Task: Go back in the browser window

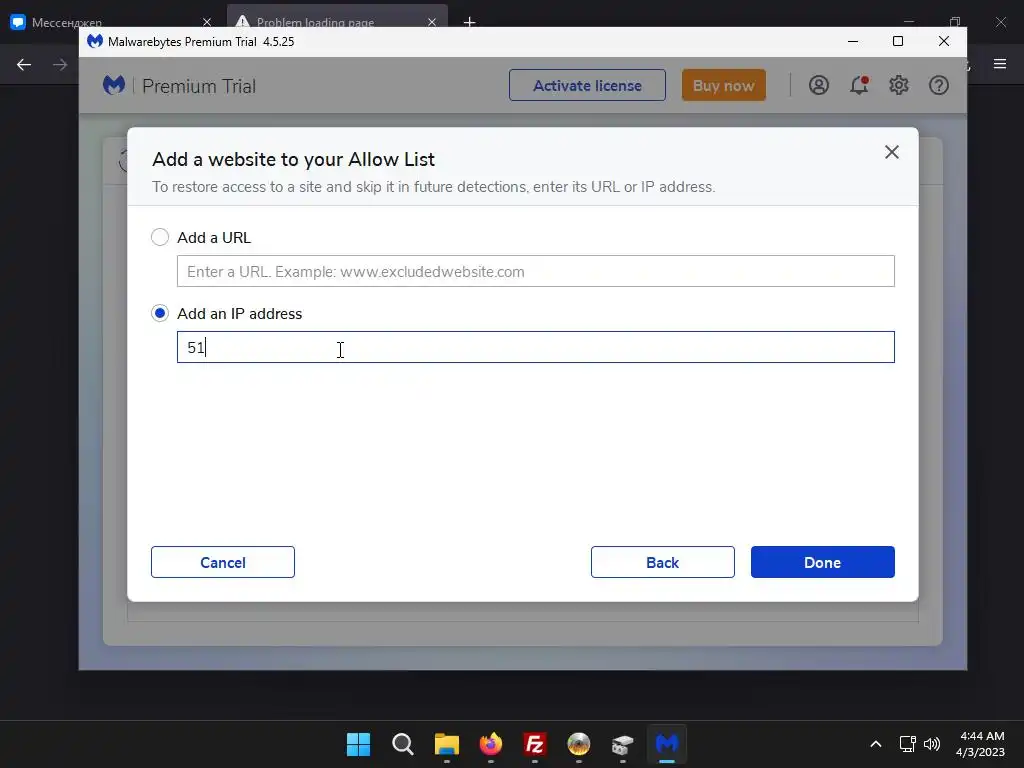Action: pos(24,64)
